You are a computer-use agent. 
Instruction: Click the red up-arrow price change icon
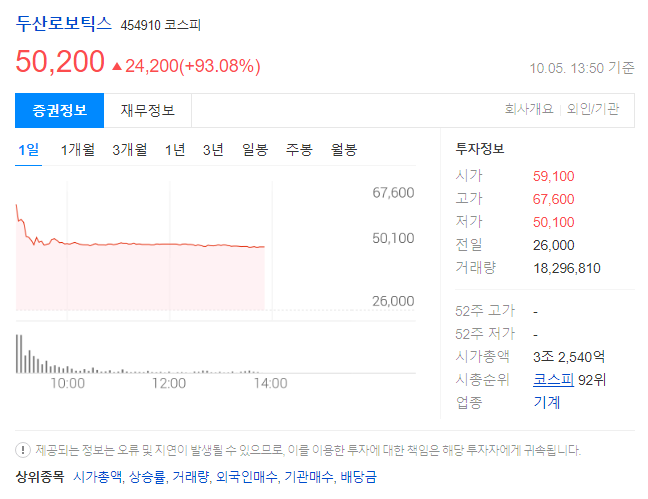[x=117, y=66]
